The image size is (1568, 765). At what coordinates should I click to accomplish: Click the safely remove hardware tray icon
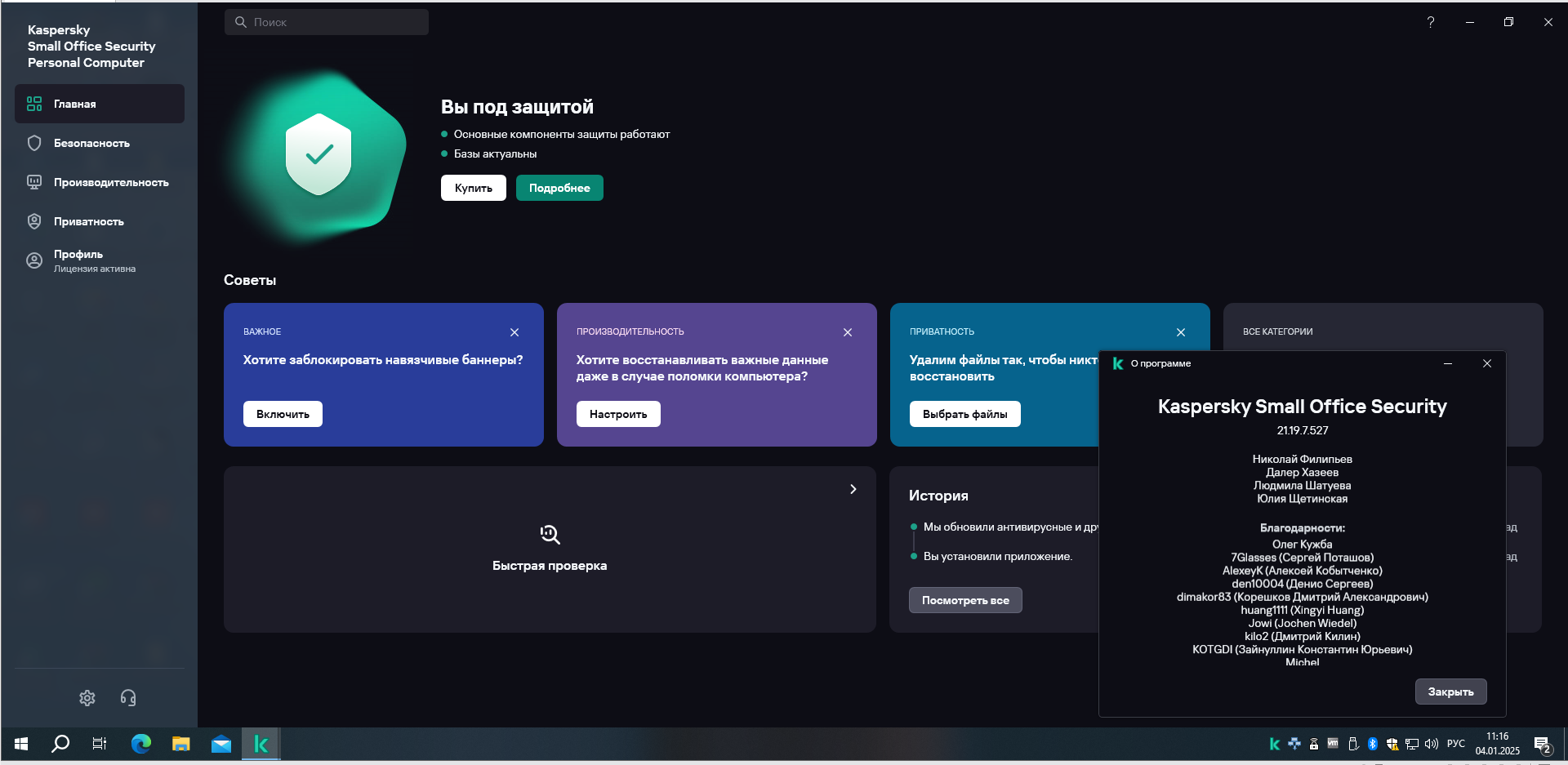1353,744
